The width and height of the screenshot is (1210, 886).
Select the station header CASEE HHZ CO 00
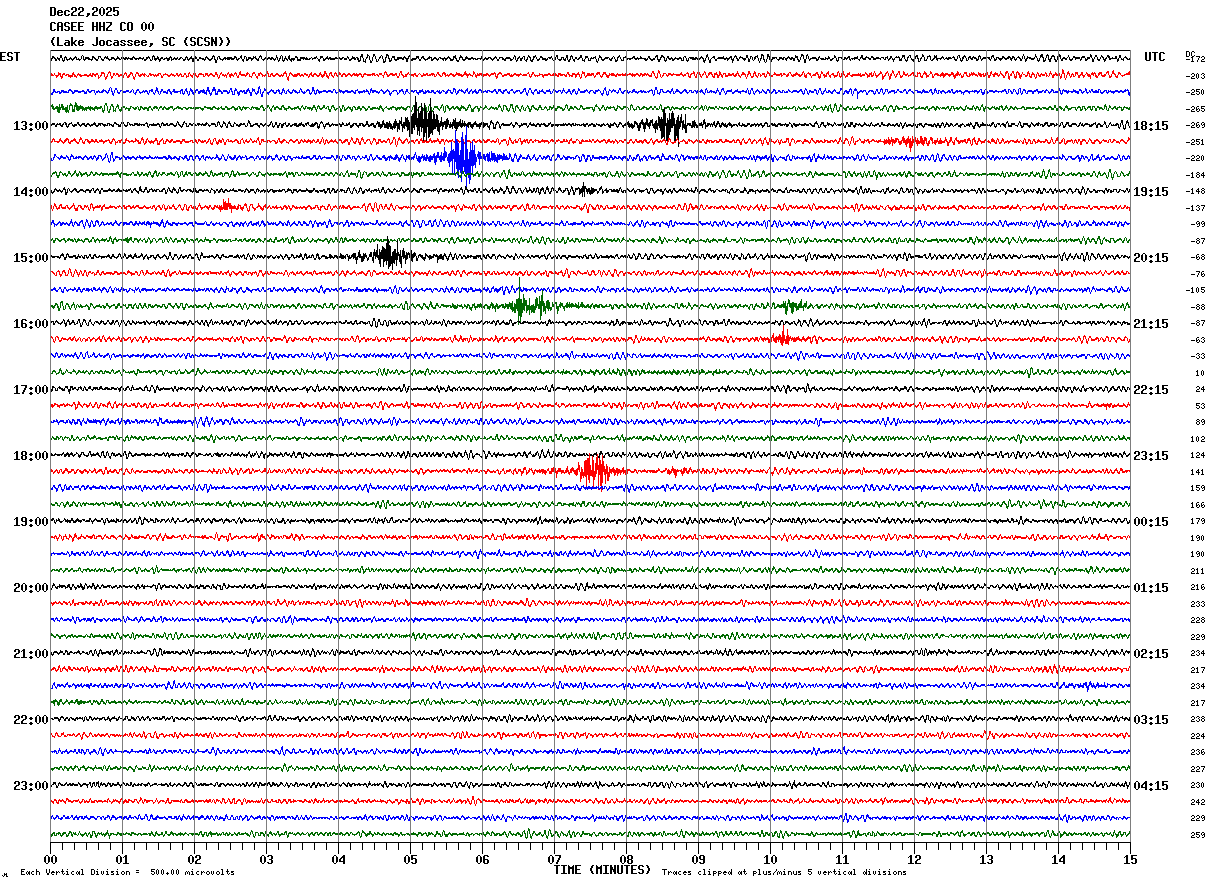tap(102, 27)
